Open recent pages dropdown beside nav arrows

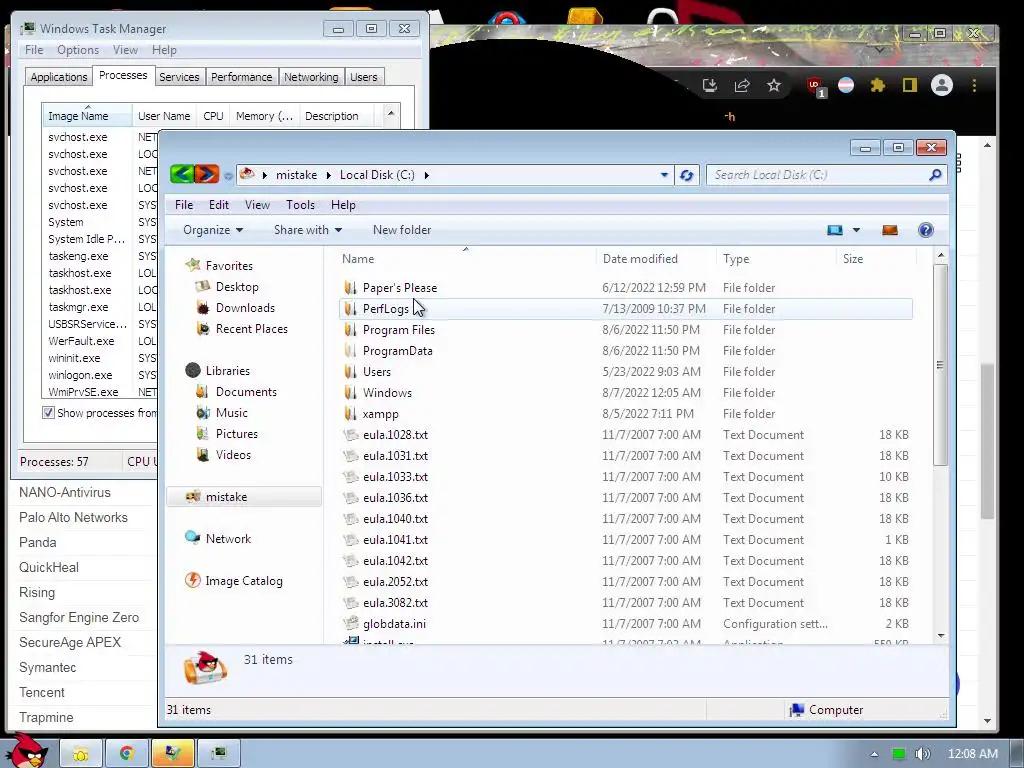tap(228, 176)
